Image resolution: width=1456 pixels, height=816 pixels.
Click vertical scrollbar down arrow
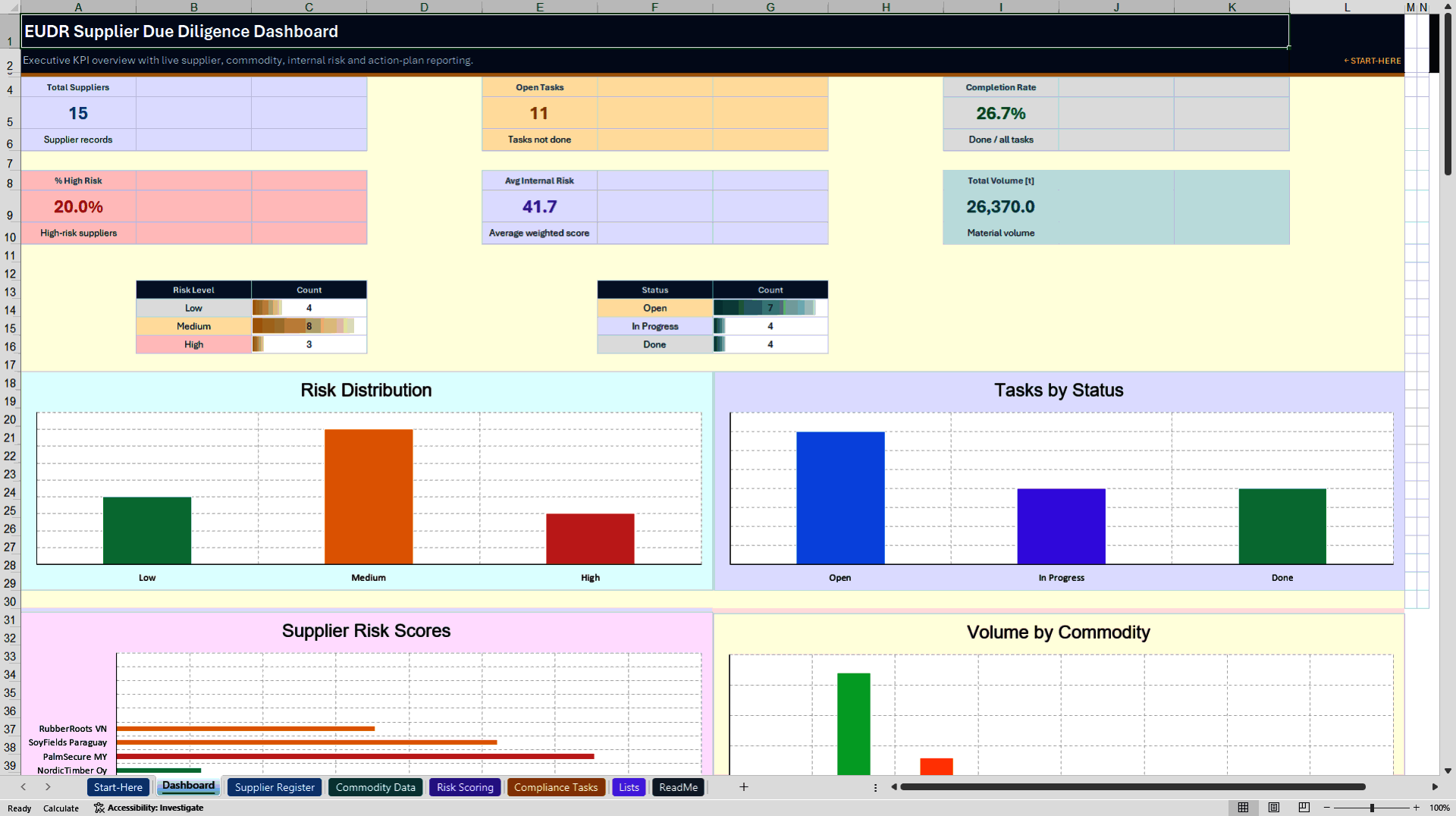tap(1448, 770)
